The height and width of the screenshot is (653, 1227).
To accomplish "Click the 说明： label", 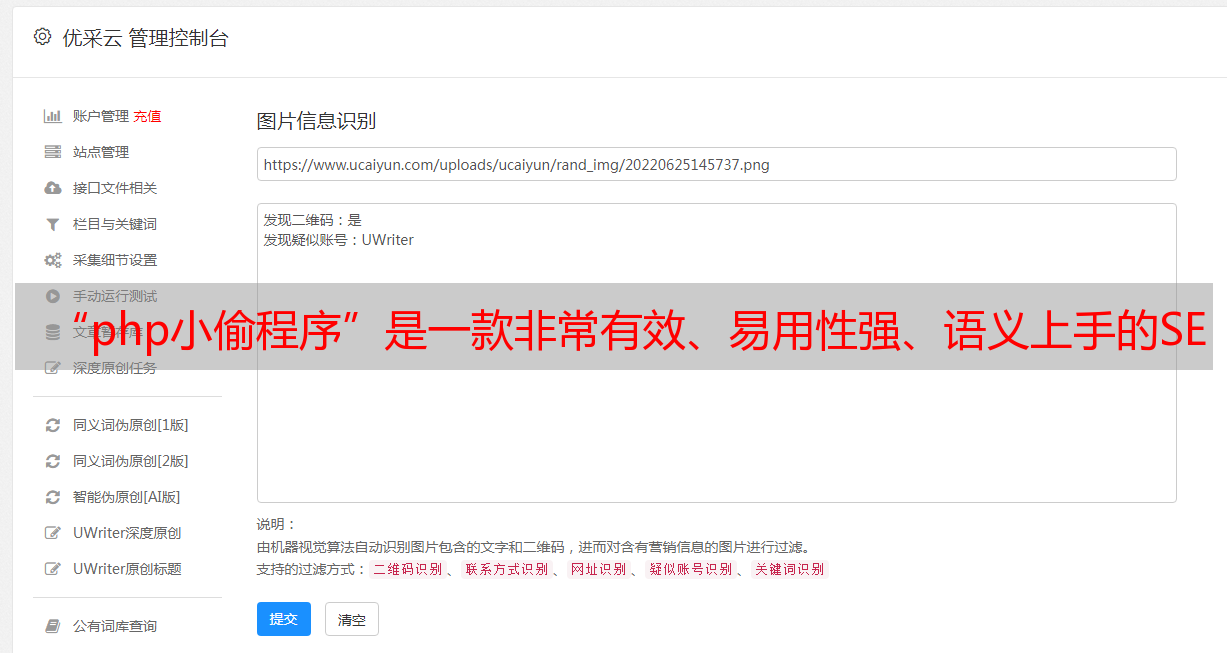I will point(277,524).
